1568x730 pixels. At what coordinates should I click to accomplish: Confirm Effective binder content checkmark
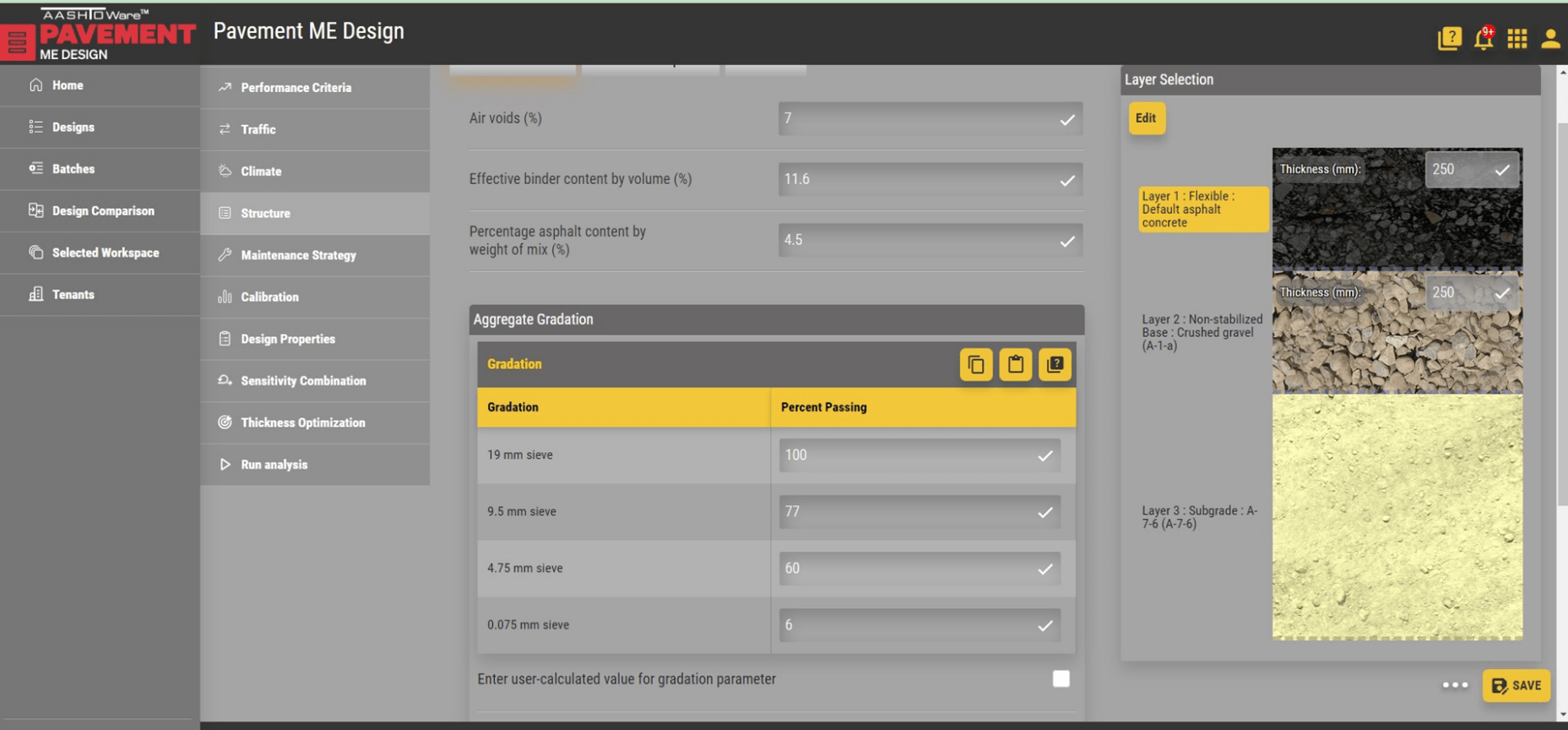[1067, 180]
